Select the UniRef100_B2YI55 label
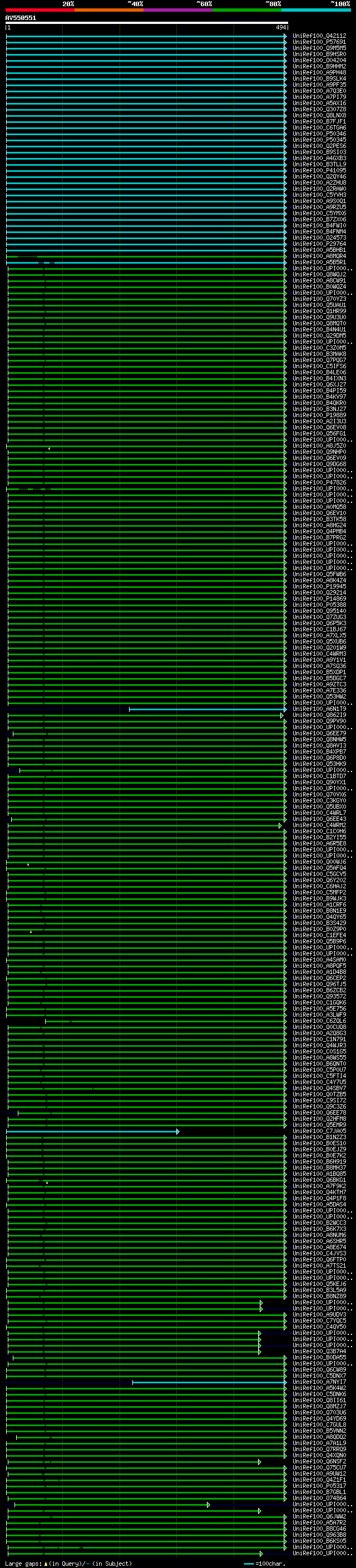The width and height of the screenshot is (356, 1568). click(x=319, y=838)
